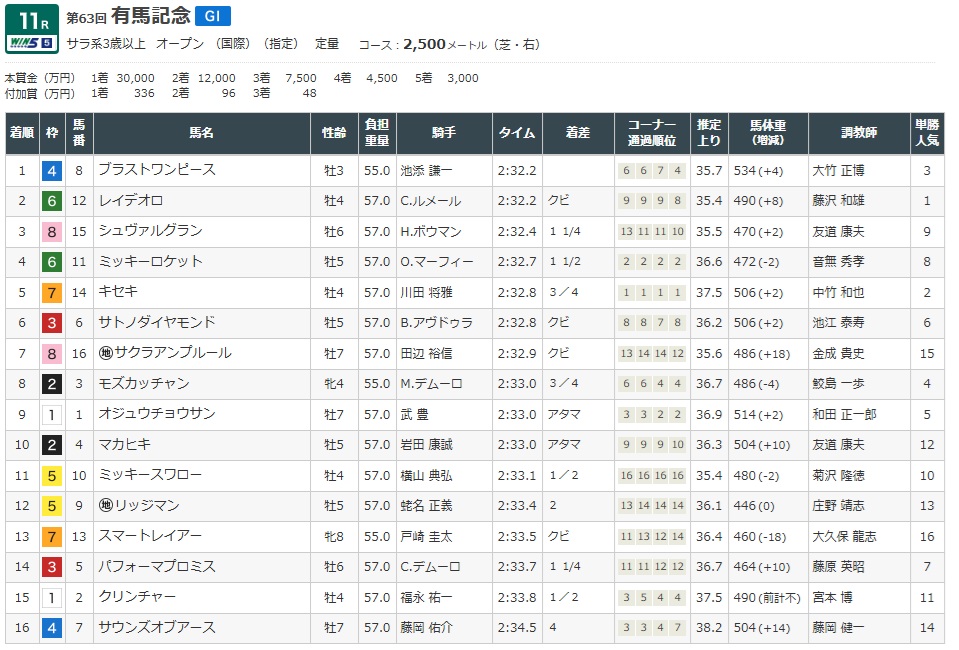Click the WIN5 logo icon
Screen dimensions: 959x650
pyautogui.click(x=30, y=44)
